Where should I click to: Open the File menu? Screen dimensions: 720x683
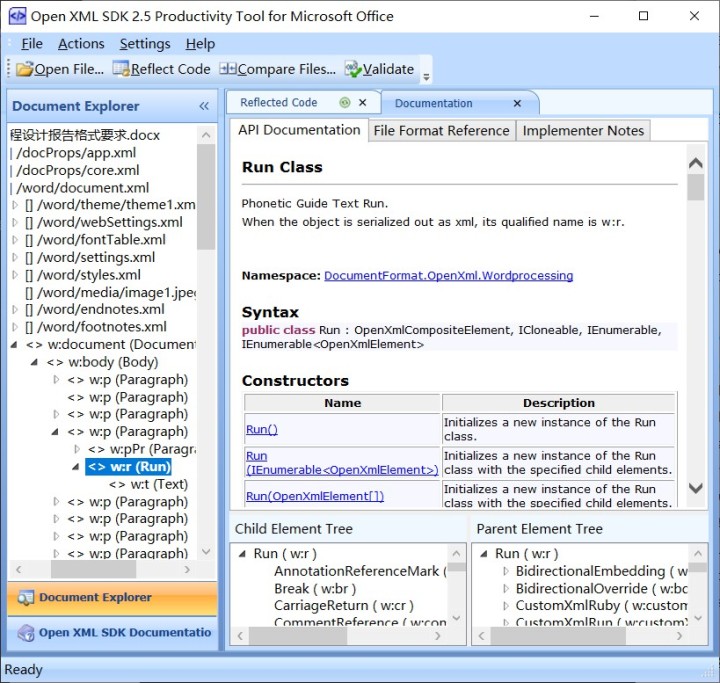pos(32,44)
